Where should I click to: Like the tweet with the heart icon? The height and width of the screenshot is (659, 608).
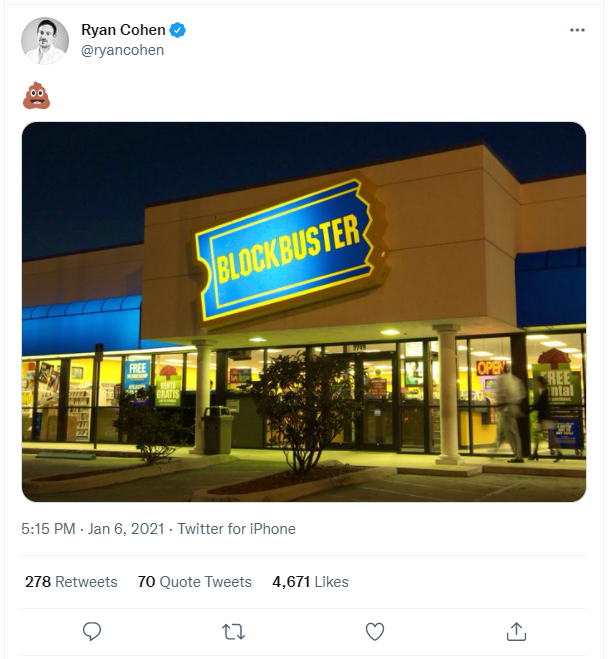coord(375,631)
